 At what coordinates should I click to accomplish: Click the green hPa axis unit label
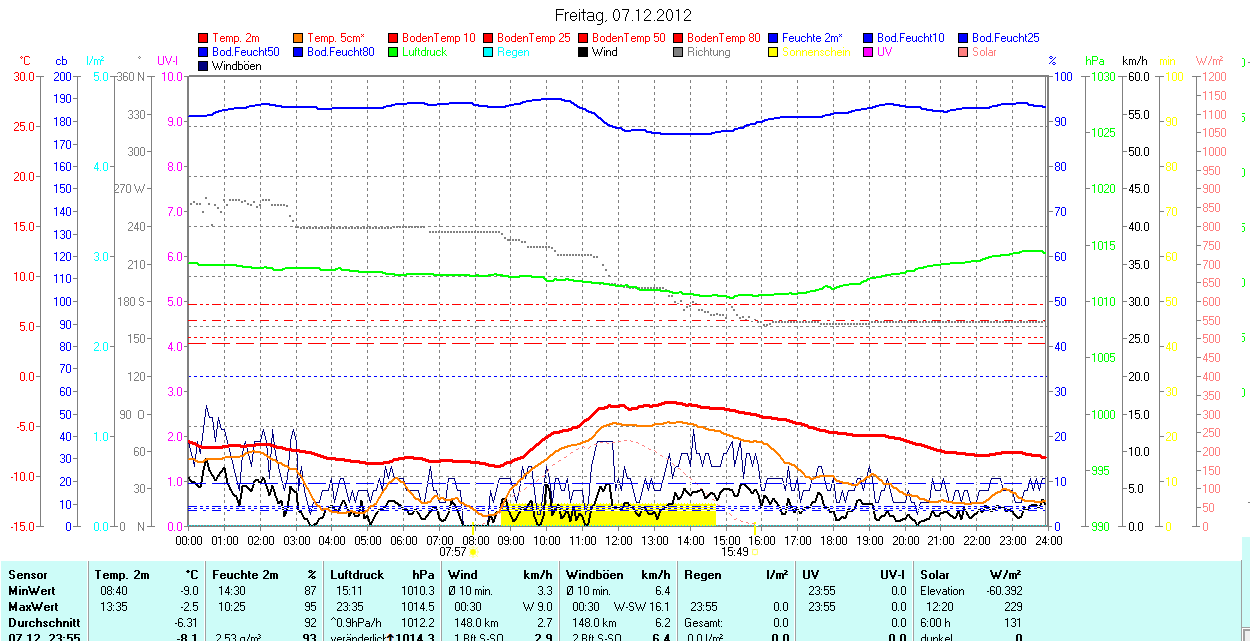tap(1095, 61)
